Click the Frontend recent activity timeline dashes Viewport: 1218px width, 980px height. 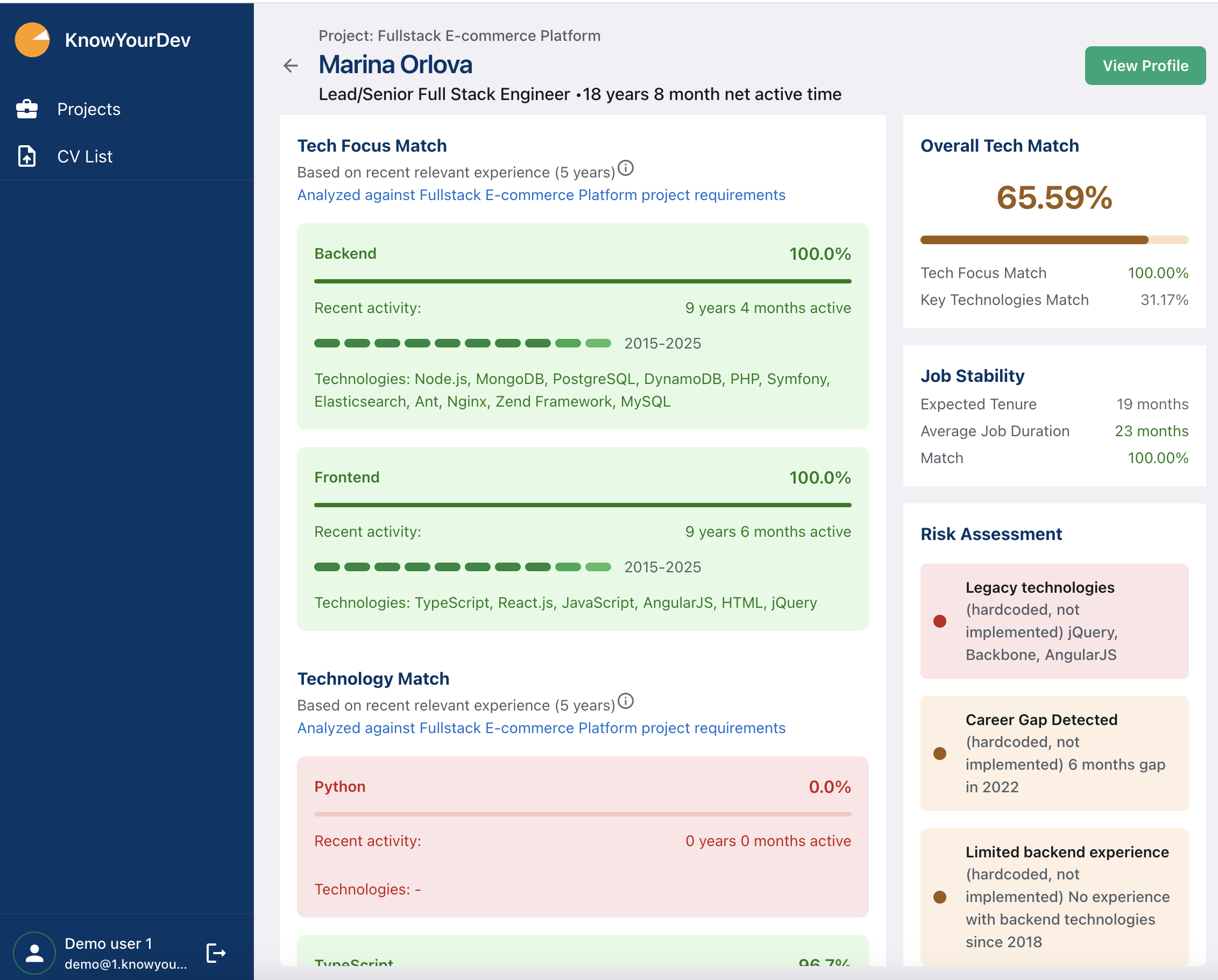coord(462,567)
